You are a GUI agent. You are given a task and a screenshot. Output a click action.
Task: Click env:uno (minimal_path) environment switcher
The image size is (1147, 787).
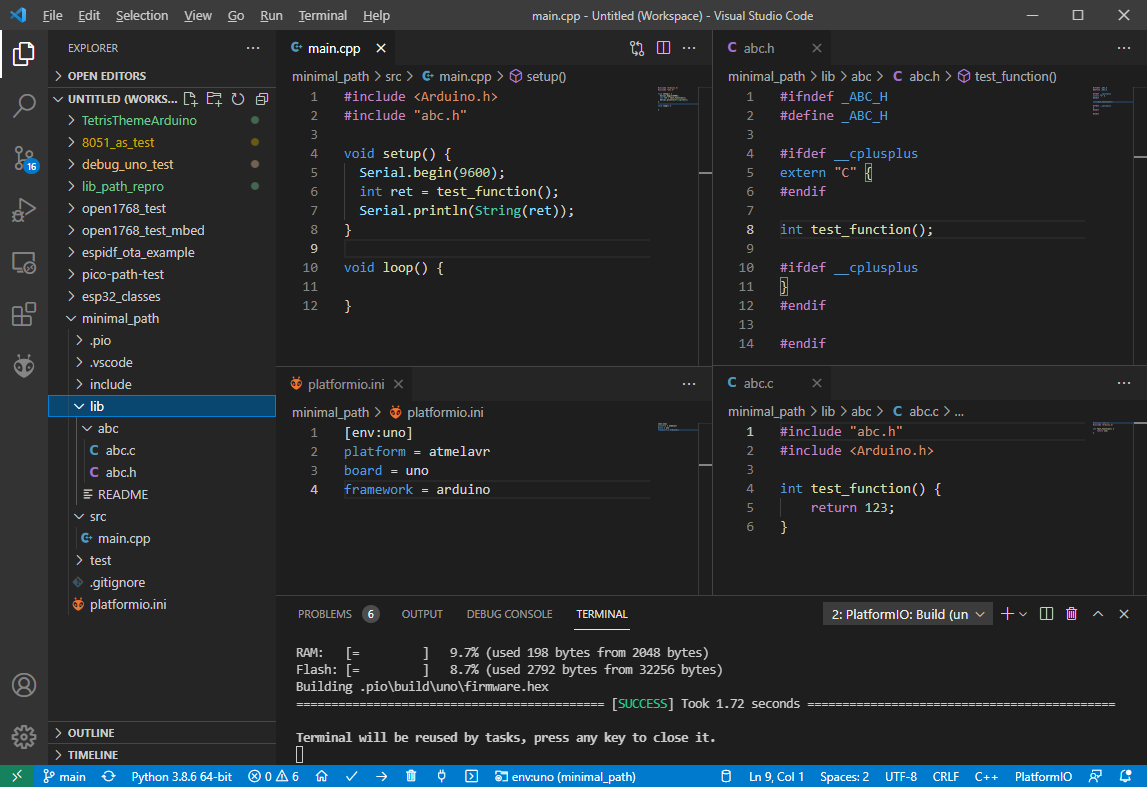pyautogui.click(x=565, y=777)
